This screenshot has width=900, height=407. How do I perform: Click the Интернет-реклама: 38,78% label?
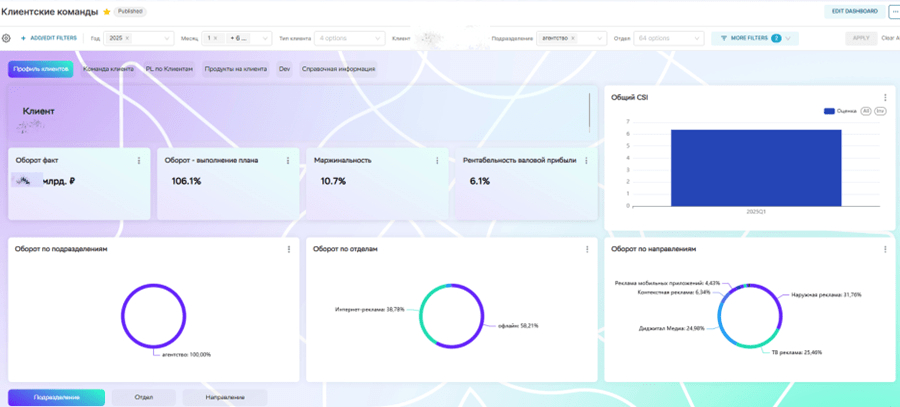[370, 309]
